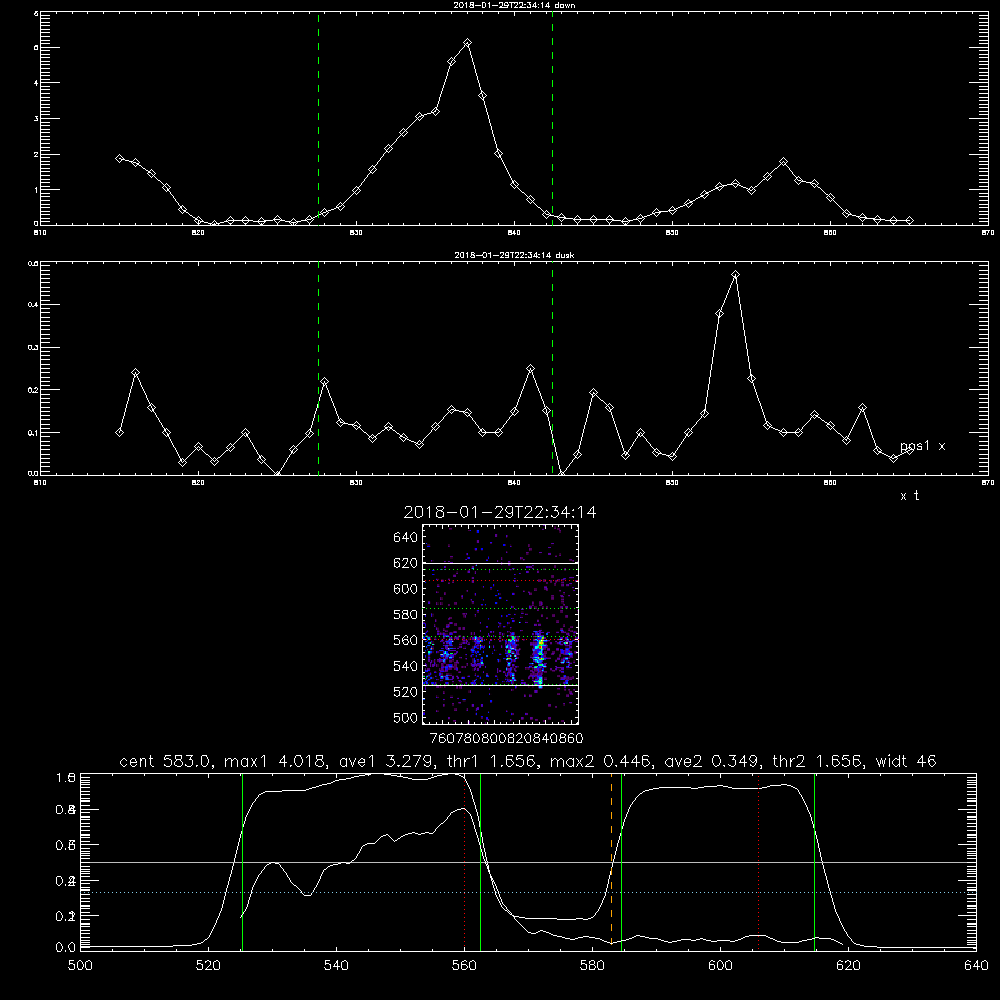
Task: Select the first data marker of dawn curve
Action: point(119,158)
